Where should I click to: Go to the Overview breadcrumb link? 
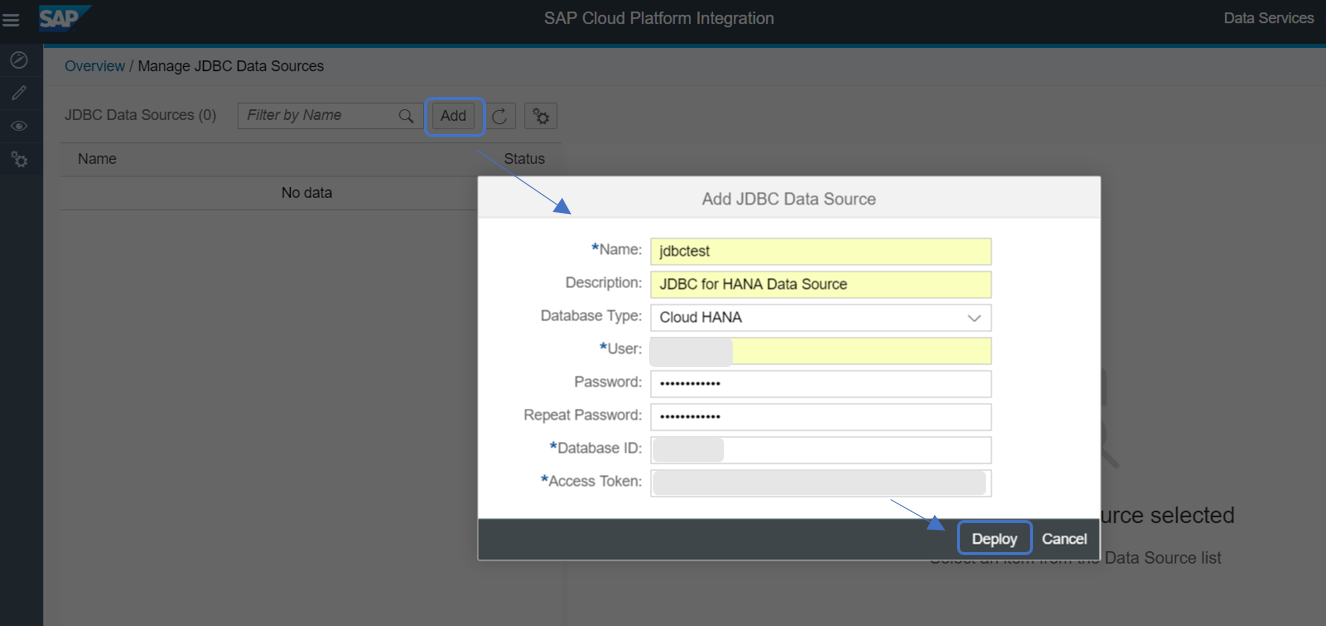pyautogui.click(x=95, y=66)
